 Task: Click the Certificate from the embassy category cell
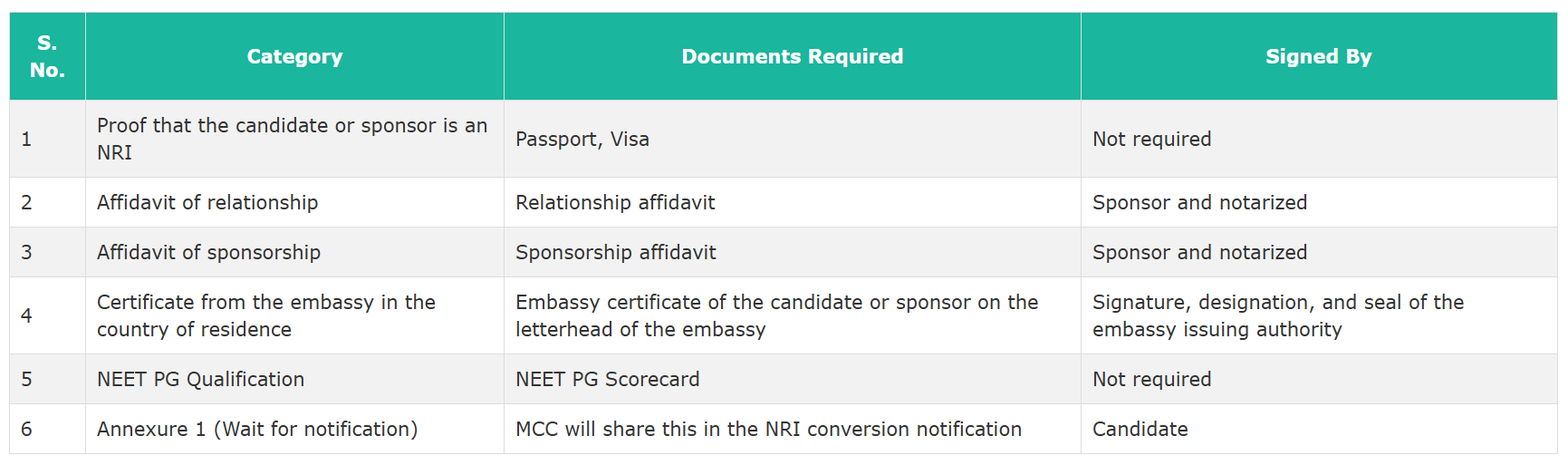[x=266, y=315]
